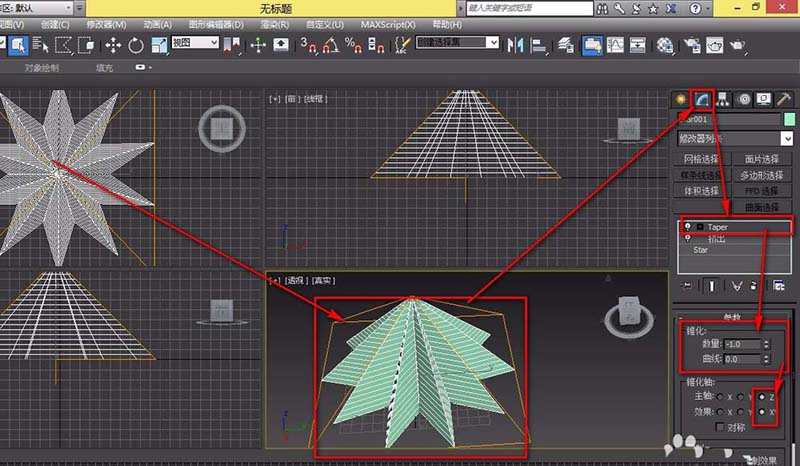Select primary axis Z radio button
The image size is (800, 466).
[762, 397]
